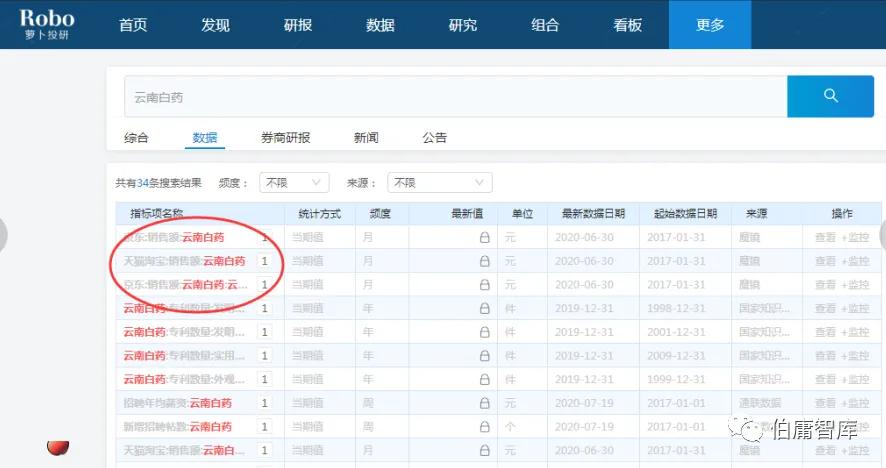Click the "1" count box in the 新增招聘帖数 row

(x=264, y=427)
